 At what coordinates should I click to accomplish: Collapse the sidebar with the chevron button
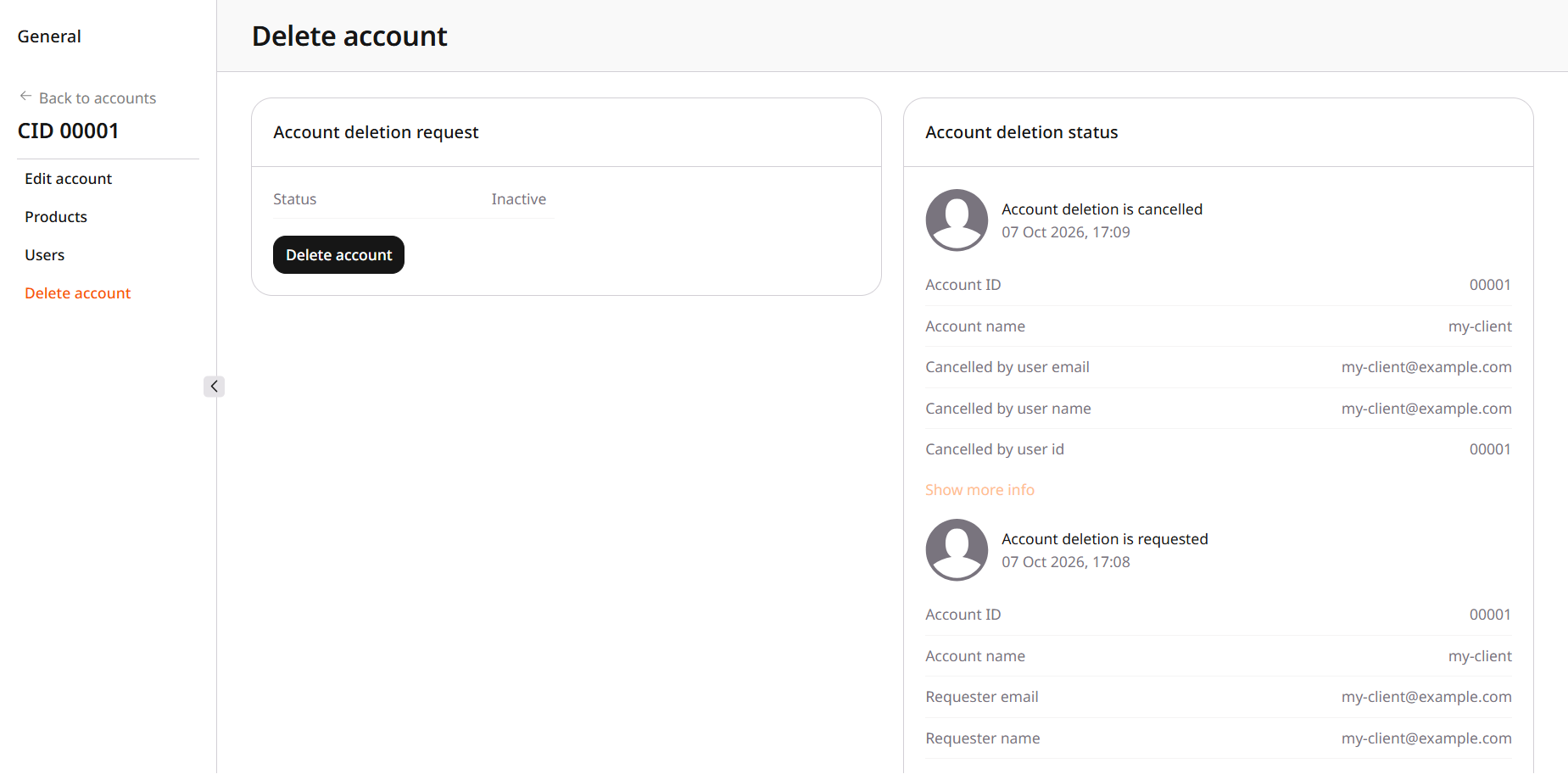(x=214, y=387)
